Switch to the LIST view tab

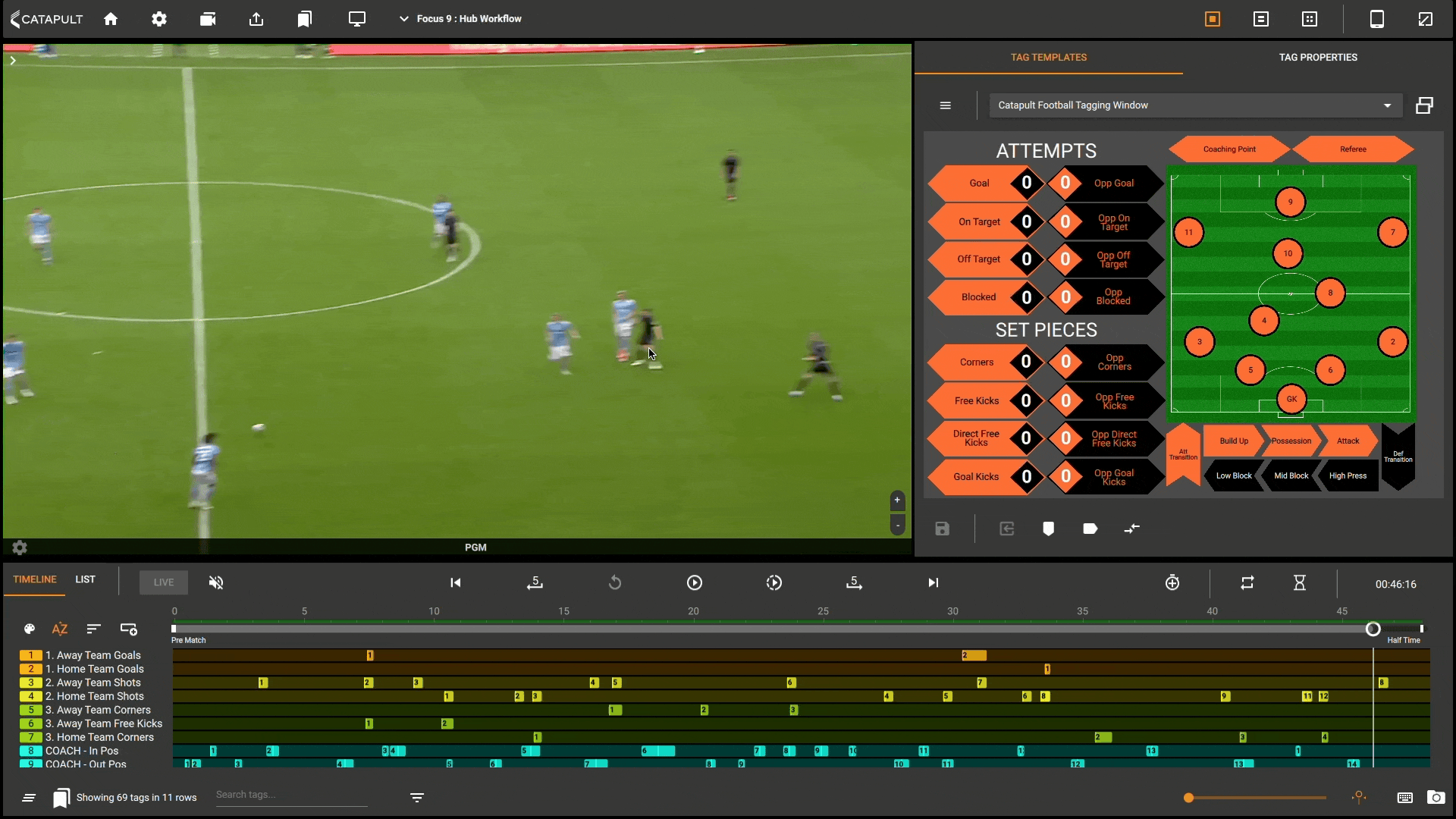pos(85,579)
